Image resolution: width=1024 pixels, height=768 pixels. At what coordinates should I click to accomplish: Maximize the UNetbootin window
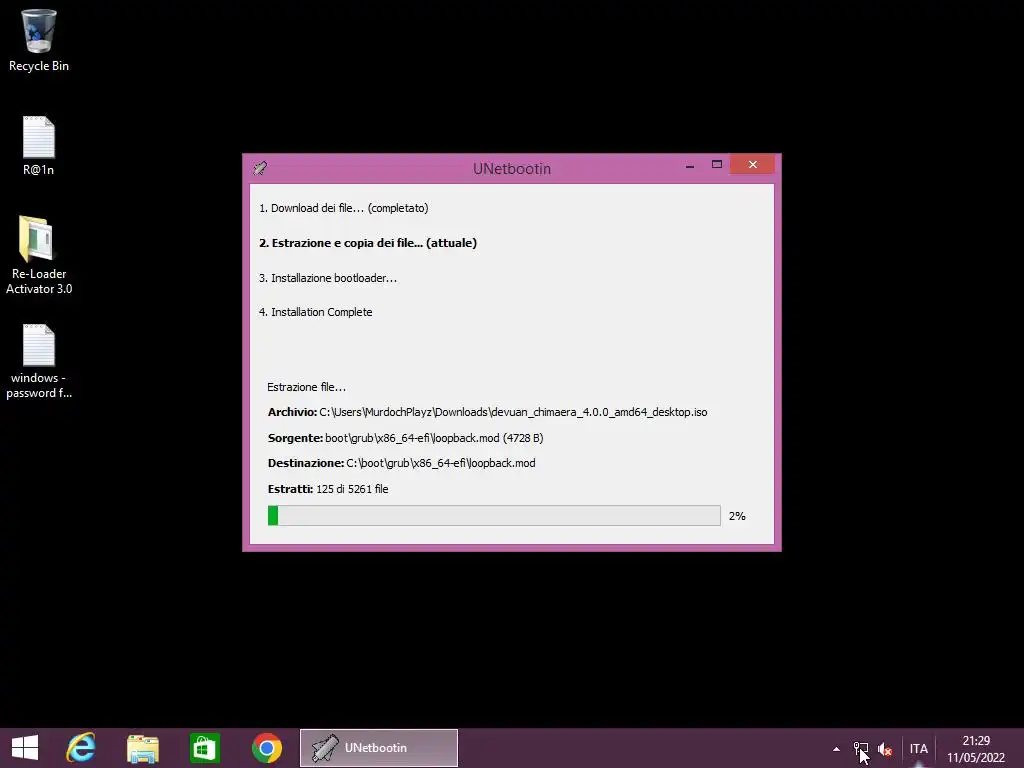click(716, 165)
